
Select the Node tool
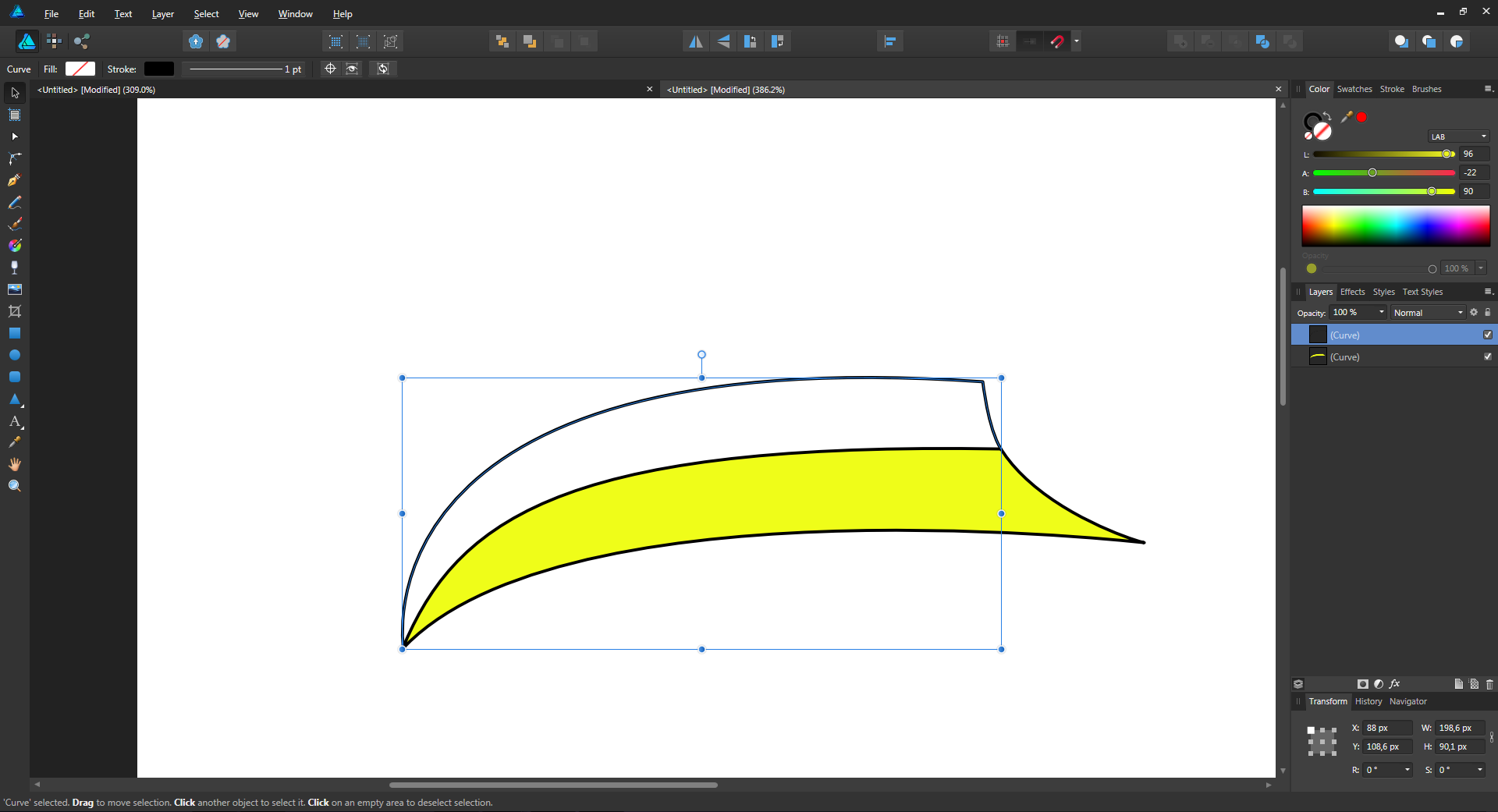(x=14, y=137)
